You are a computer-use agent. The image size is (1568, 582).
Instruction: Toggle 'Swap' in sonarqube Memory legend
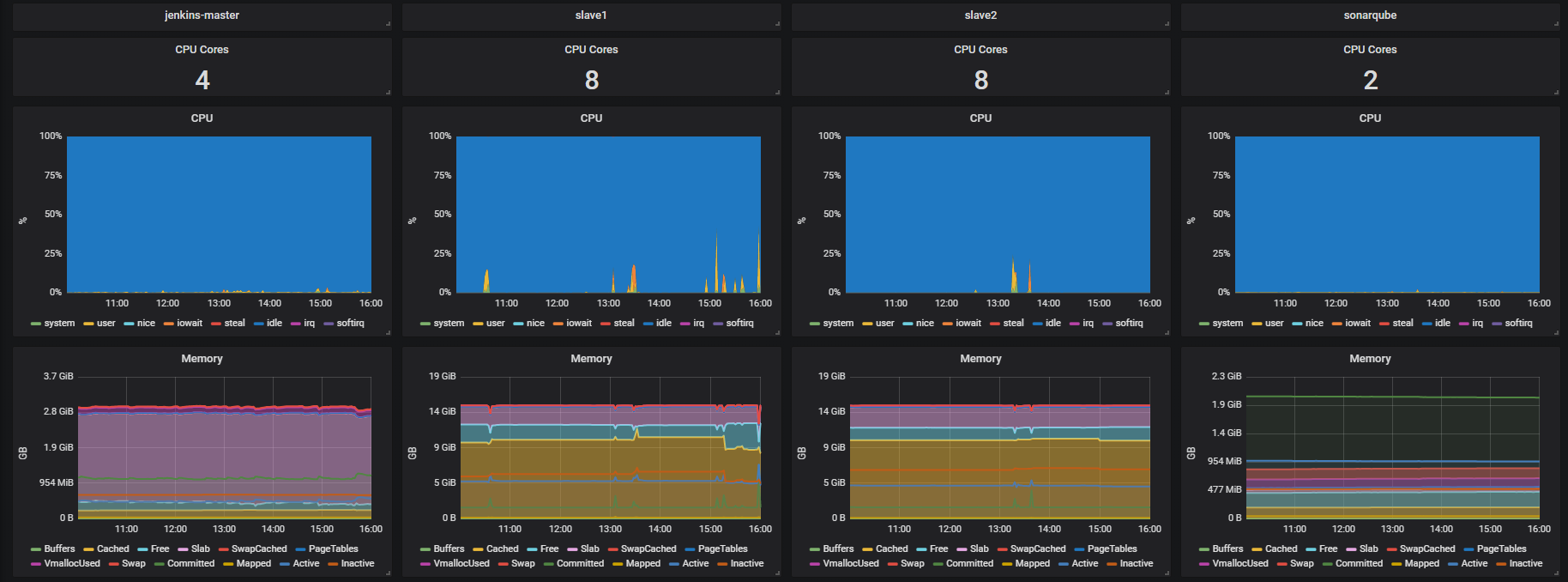(x=1302, y=564)
